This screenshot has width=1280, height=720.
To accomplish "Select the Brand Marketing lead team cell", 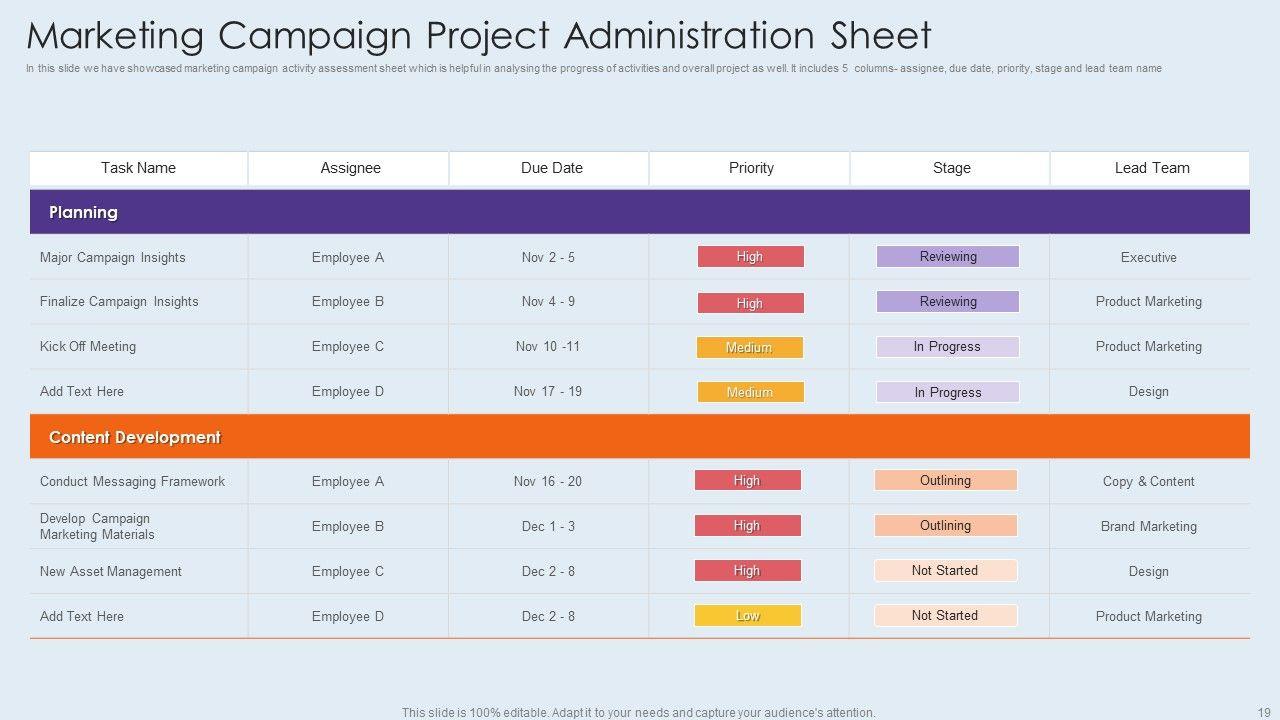I will (x=1148, y=526).
